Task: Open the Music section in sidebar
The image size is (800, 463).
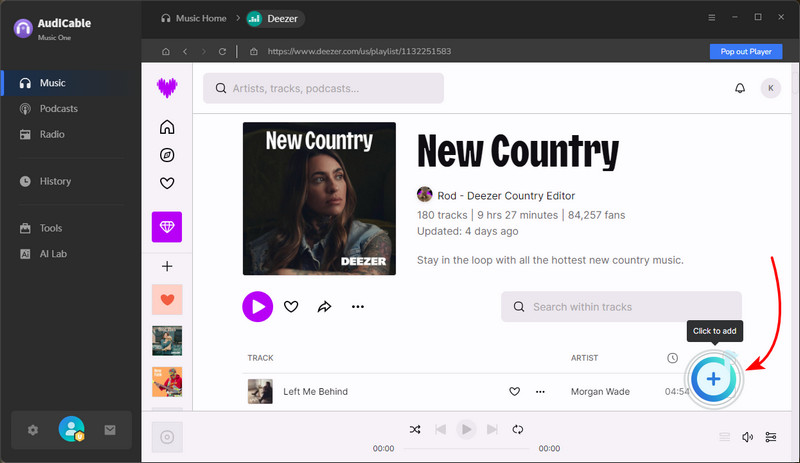Action: (x=71, y=83)
